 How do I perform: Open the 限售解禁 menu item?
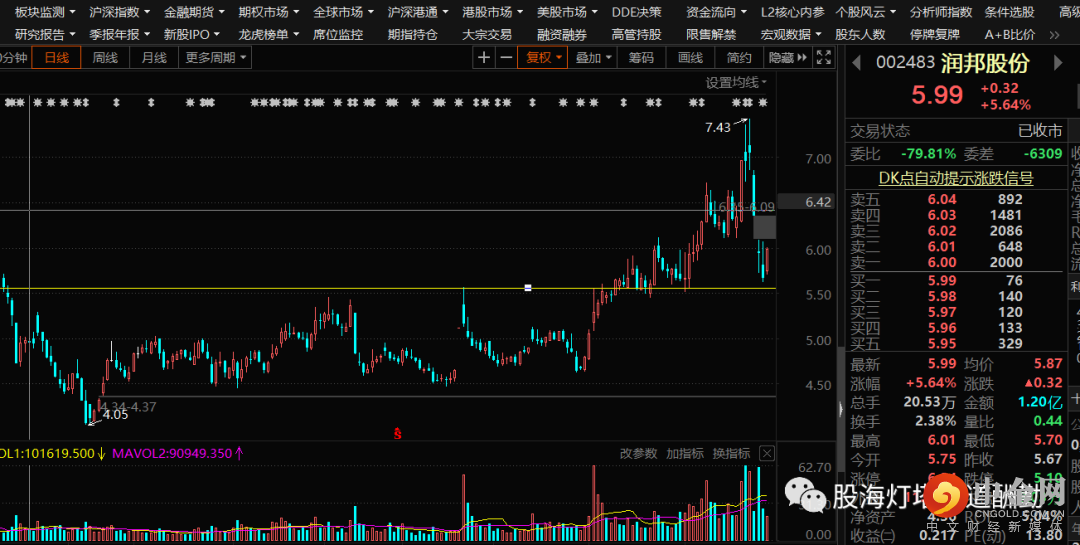click(x=711, y=34)
